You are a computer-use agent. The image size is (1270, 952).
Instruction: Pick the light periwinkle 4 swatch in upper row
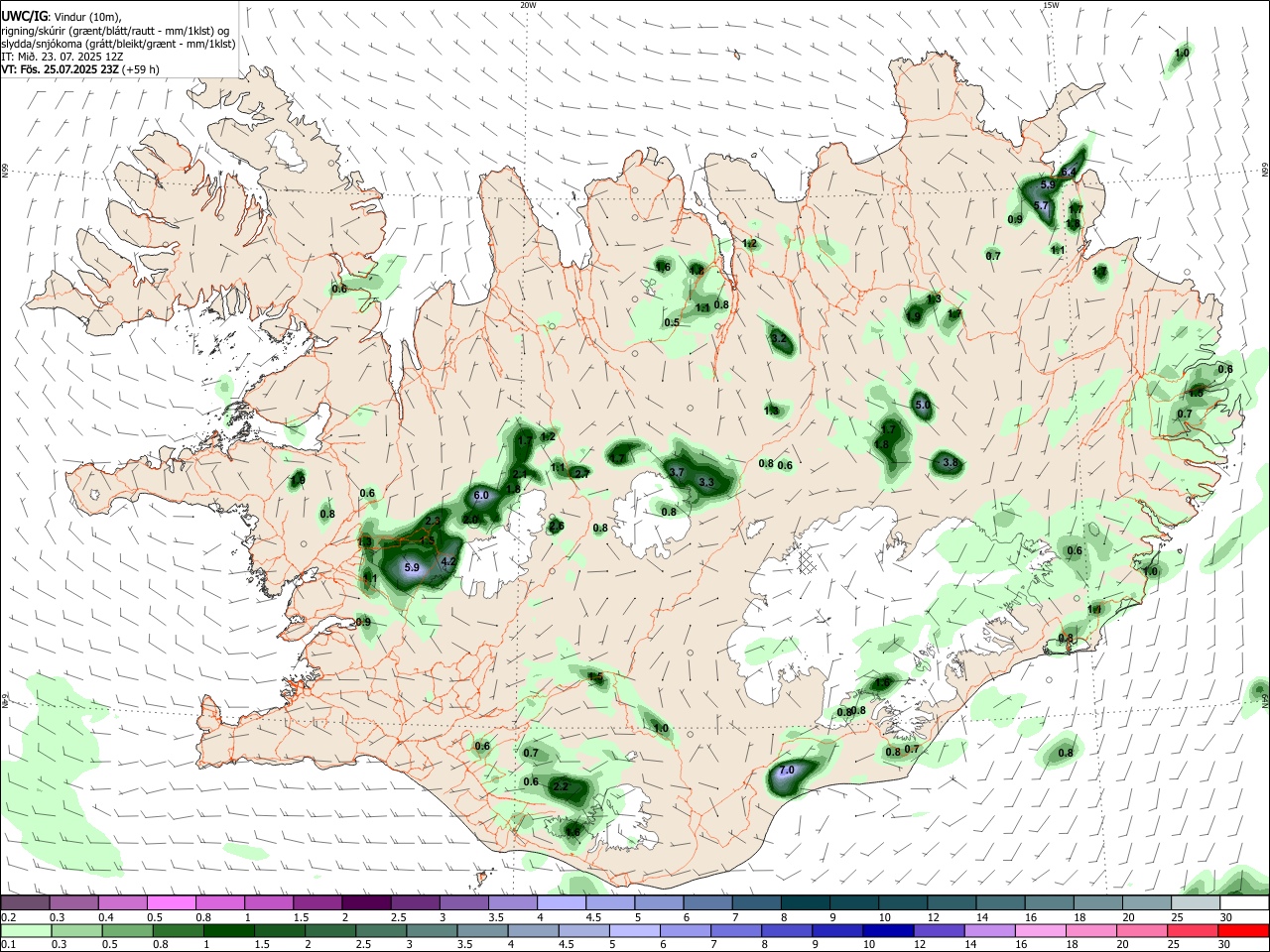[x=562, y=903]
